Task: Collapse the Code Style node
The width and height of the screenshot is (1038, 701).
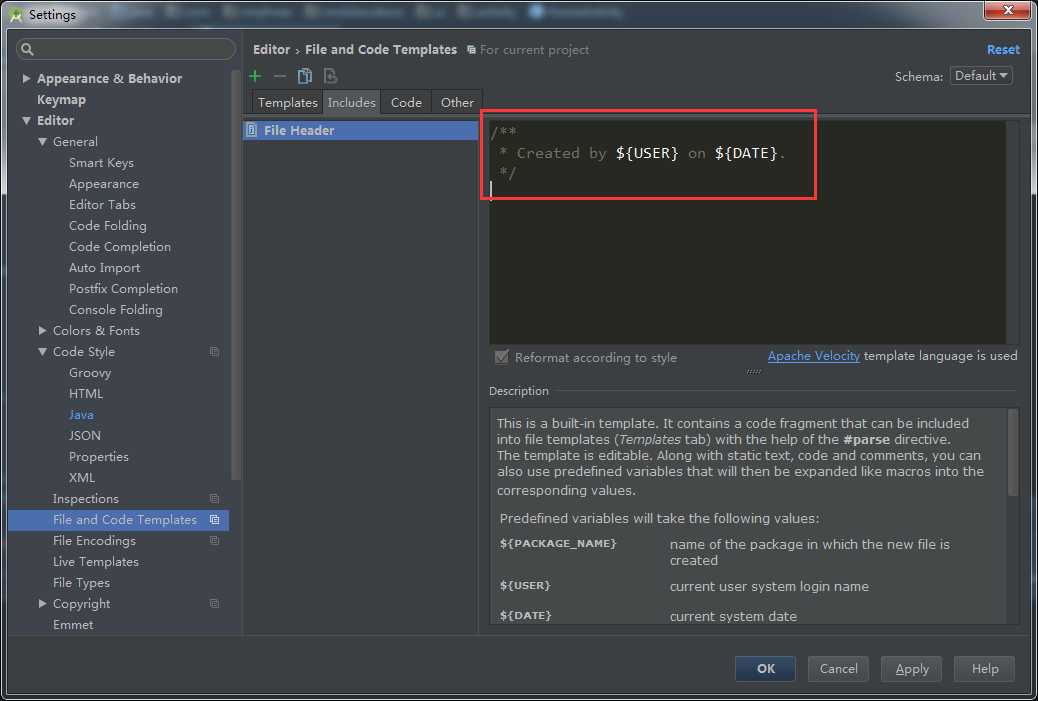Action: click(x=42, y=351)
